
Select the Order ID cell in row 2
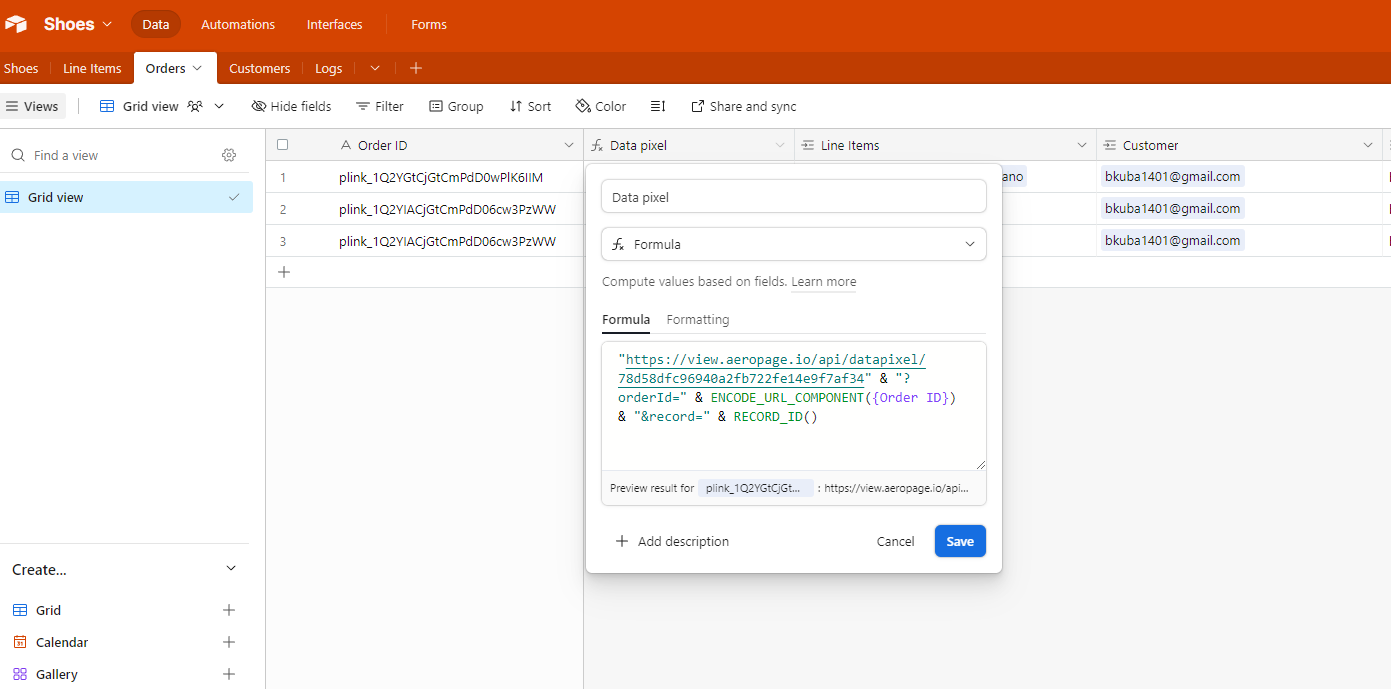(x=458, y=209)
